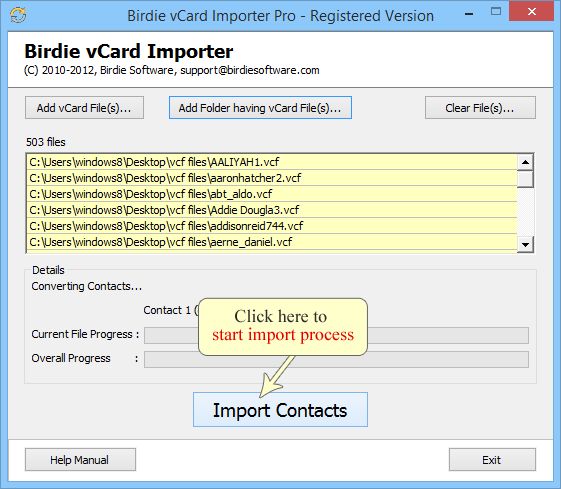Open the Help Manual
Image resolution: width=561 pixels, height=489 pixels.
(80, 460)
